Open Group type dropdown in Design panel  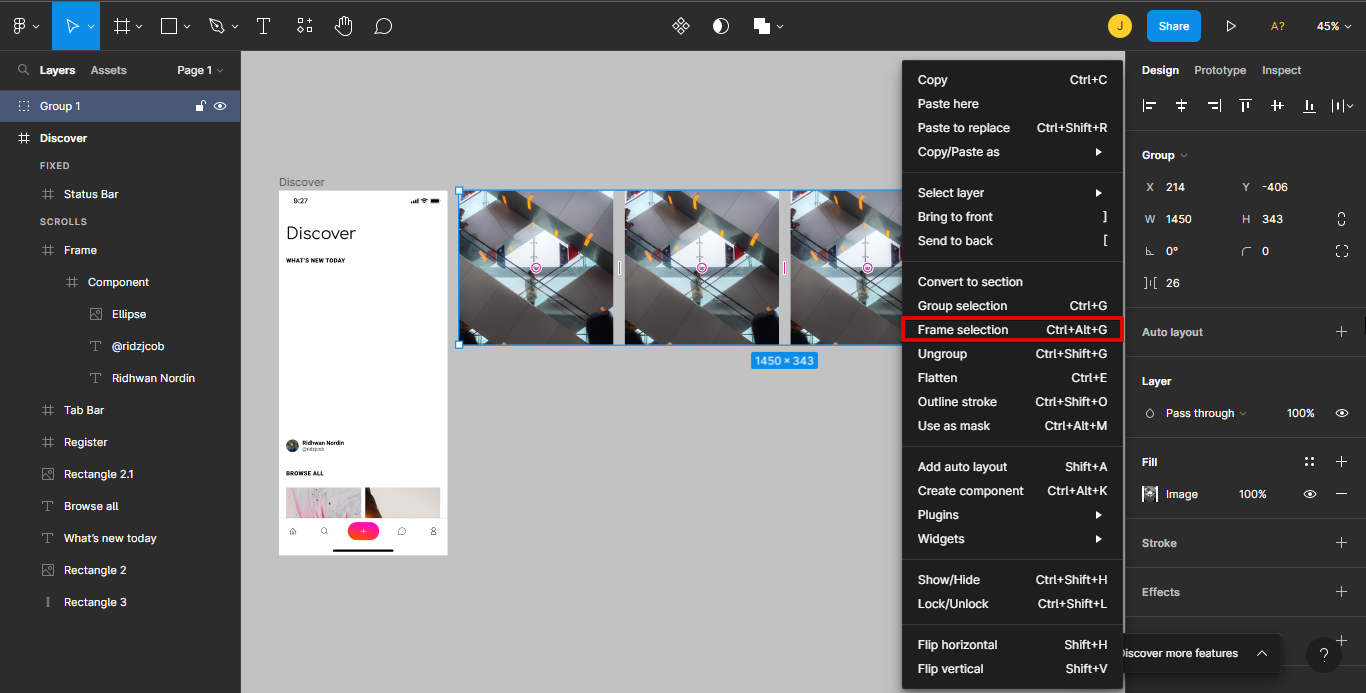tap(1164, 155)
